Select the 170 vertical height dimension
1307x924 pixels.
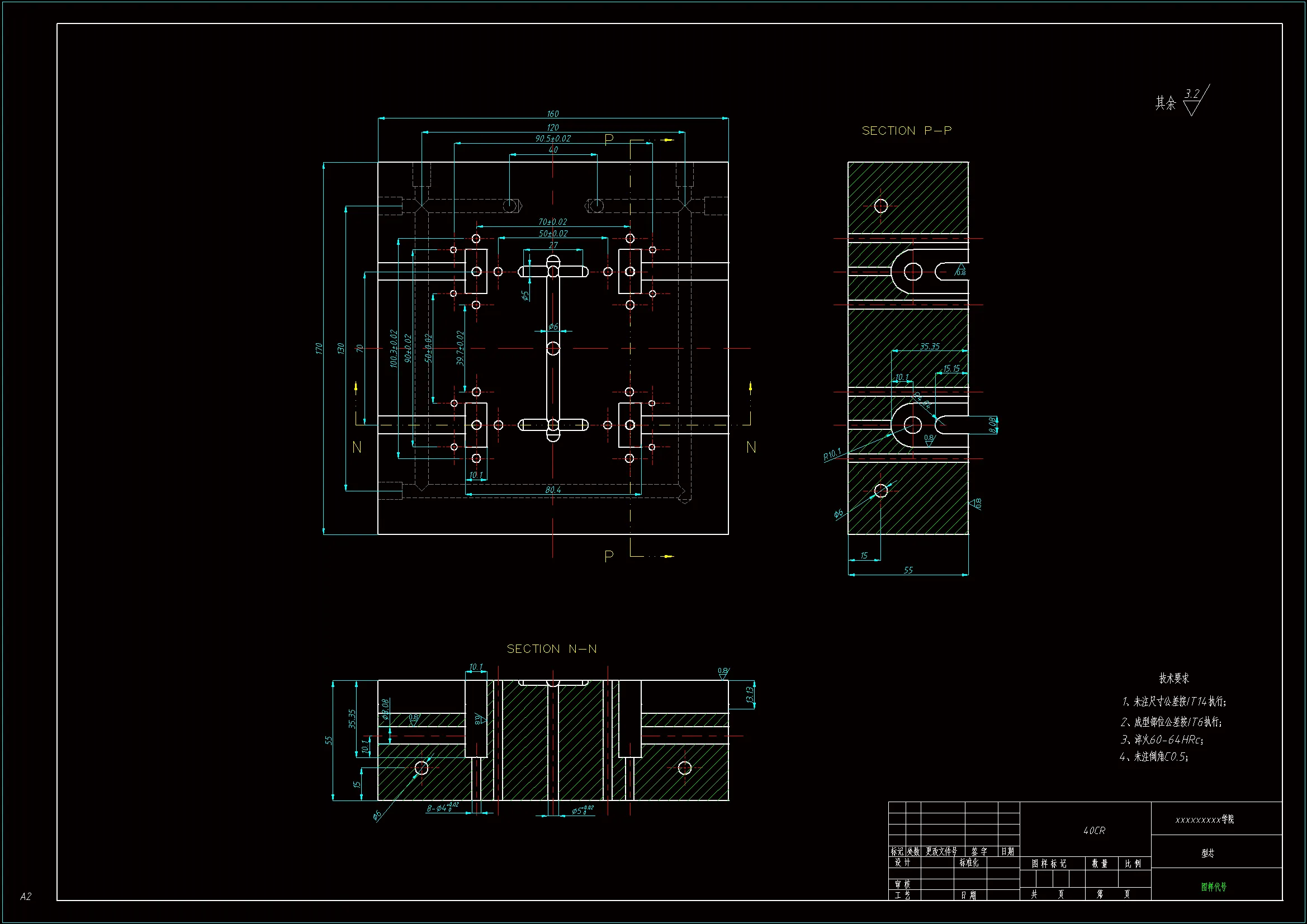(319, 348)
